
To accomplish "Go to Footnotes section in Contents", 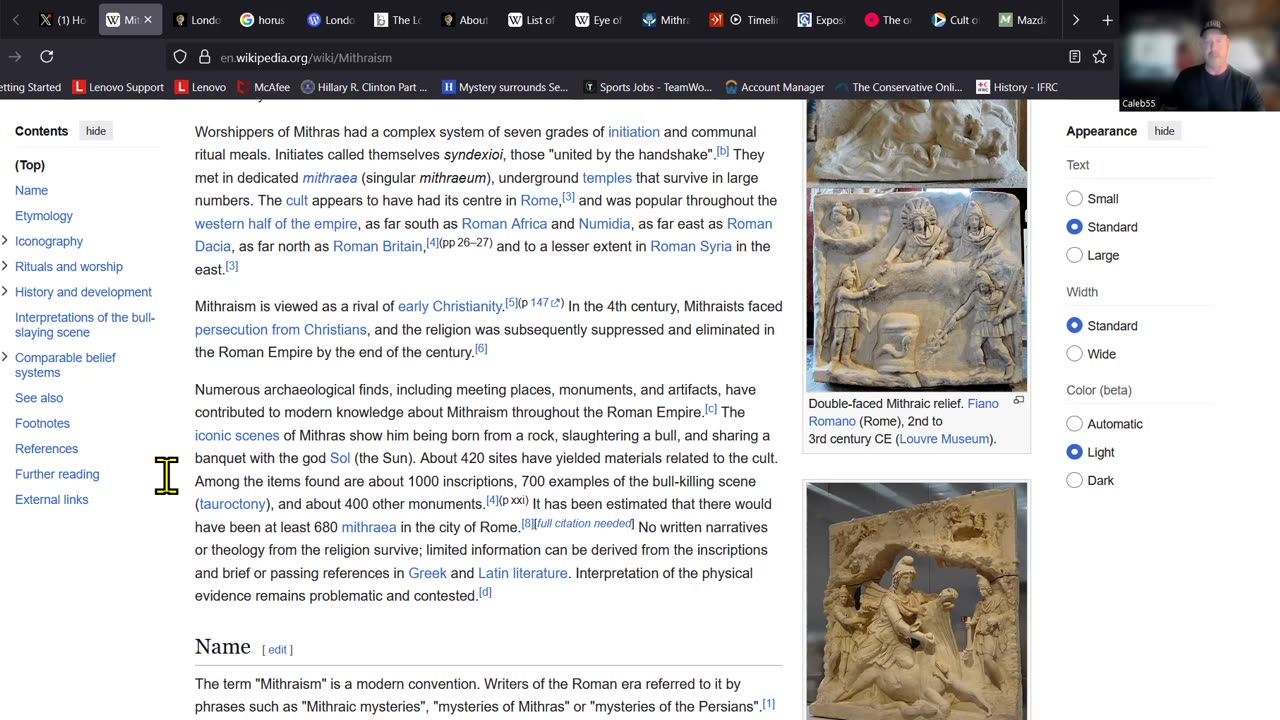I will [42, 424].
